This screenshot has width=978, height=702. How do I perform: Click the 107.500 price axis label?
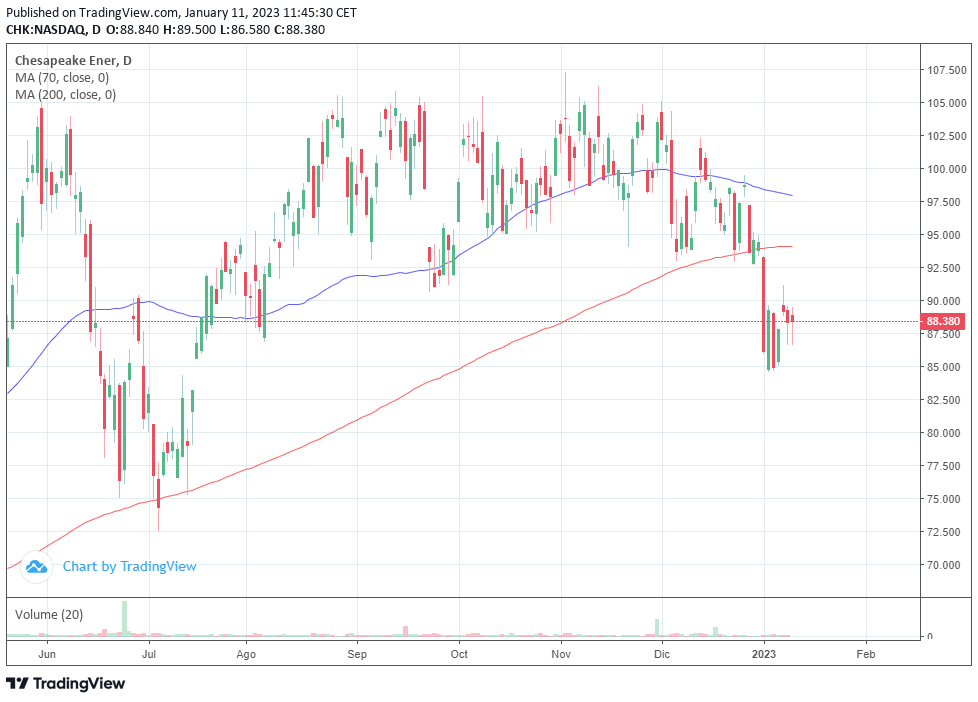coord(946,70)
